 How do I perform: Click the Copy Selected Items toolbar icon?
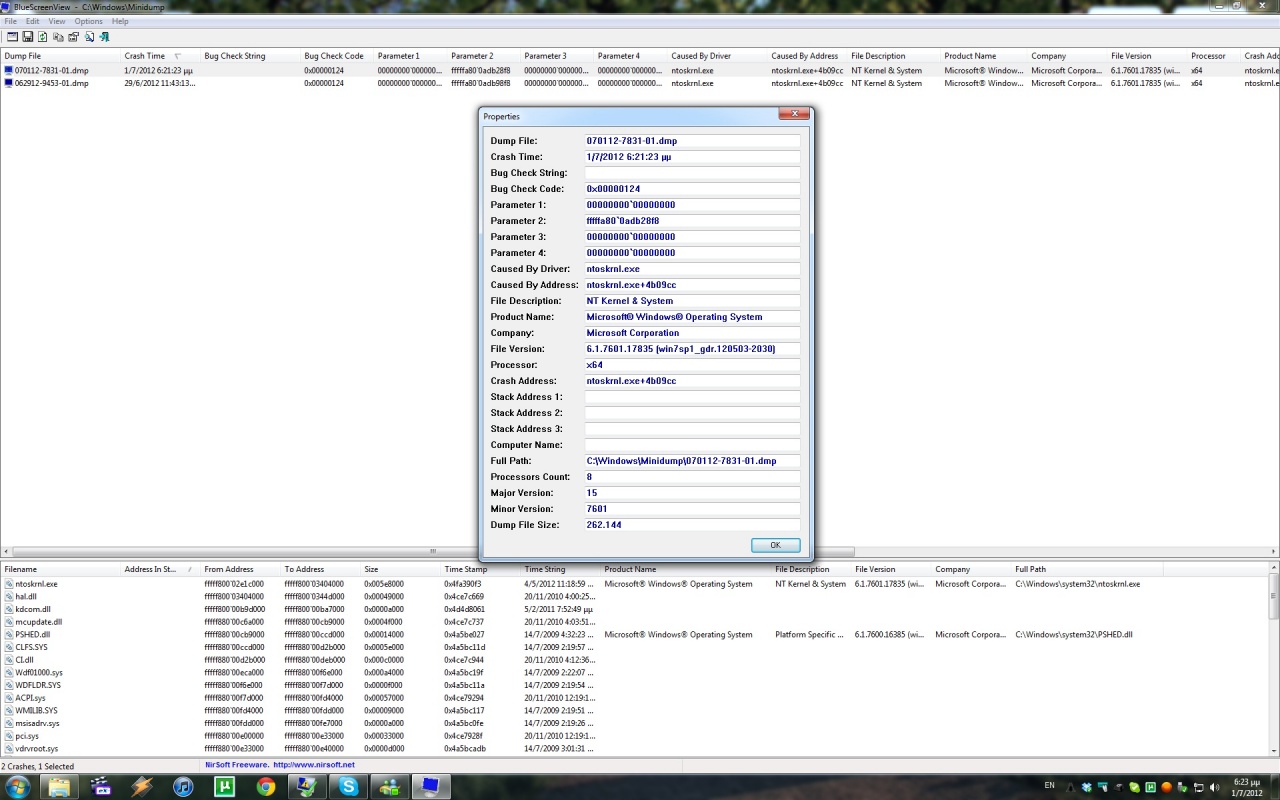[x=58, y=37]
